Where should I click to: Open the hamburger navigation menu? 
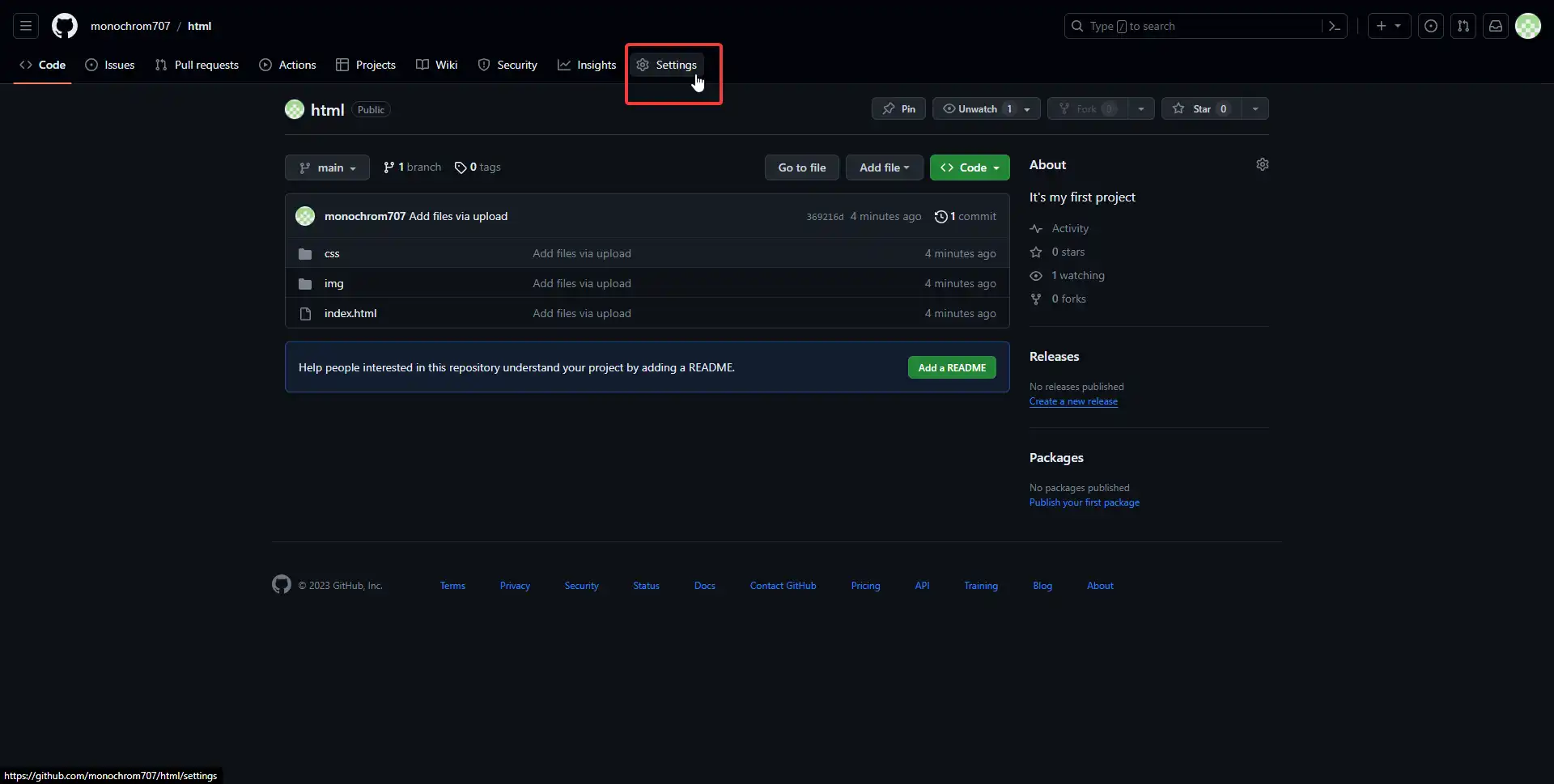tap(26, 26)
